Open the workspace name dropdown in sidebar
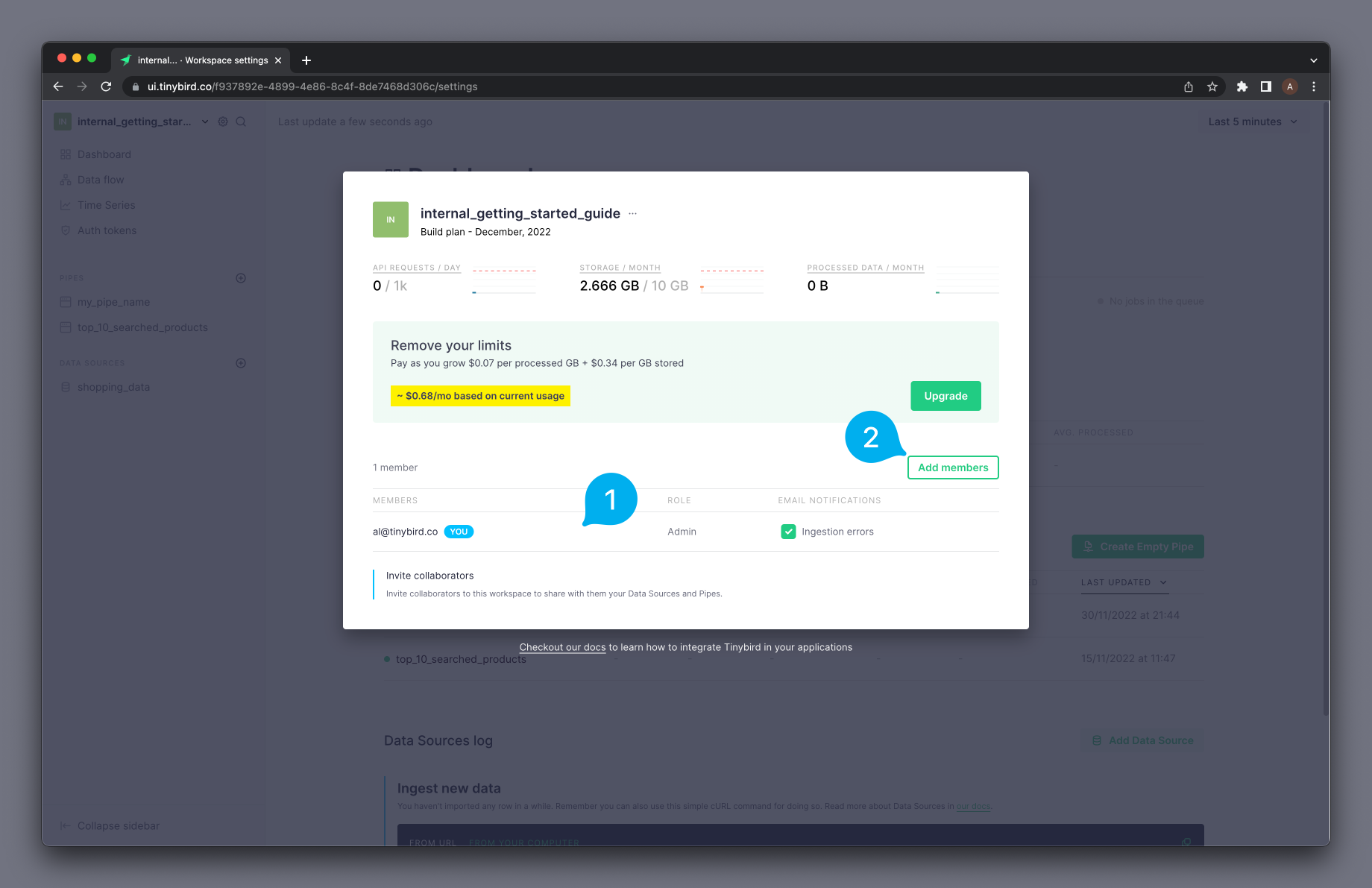This screenshot has width=1372, height=888. pos(205,122)
